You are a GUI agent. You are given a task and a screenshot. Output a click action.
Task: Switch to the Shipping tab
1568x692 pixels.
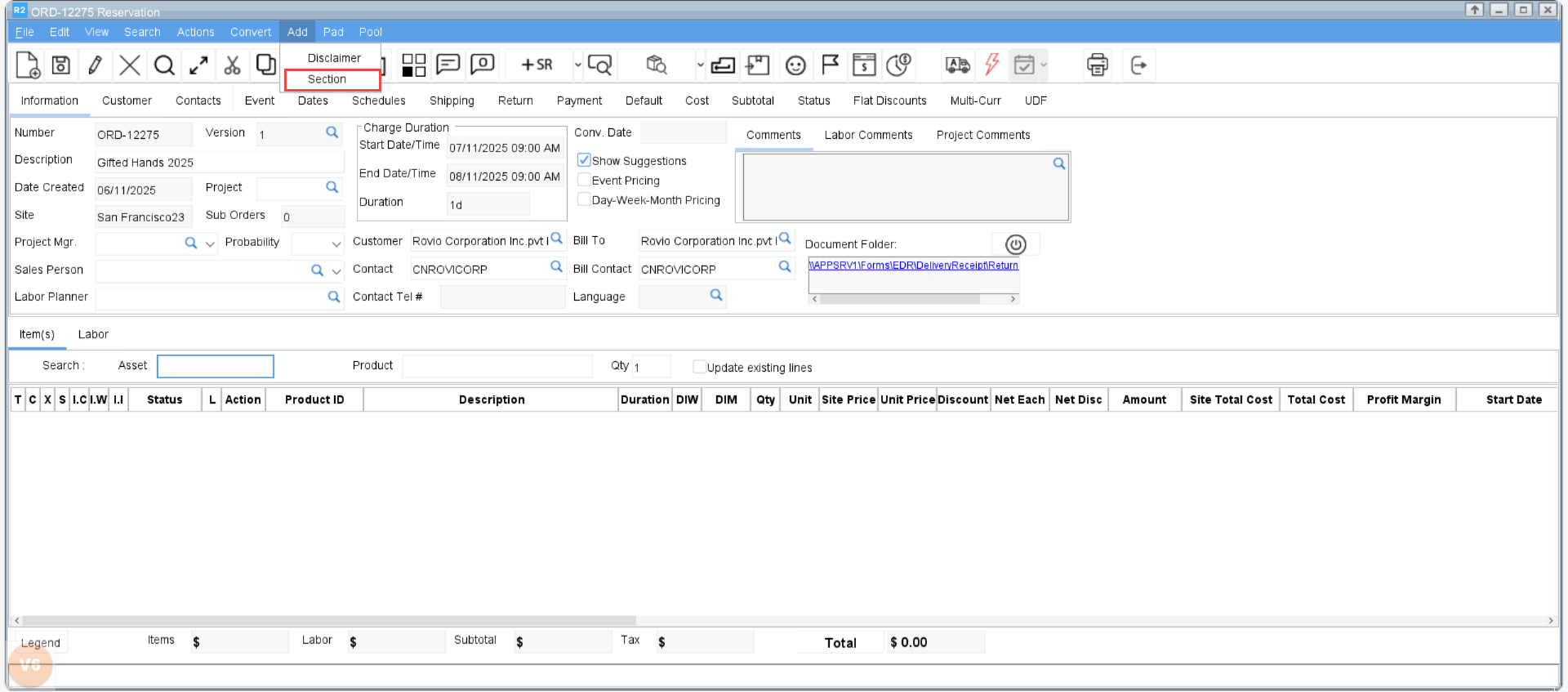(452, 100)
